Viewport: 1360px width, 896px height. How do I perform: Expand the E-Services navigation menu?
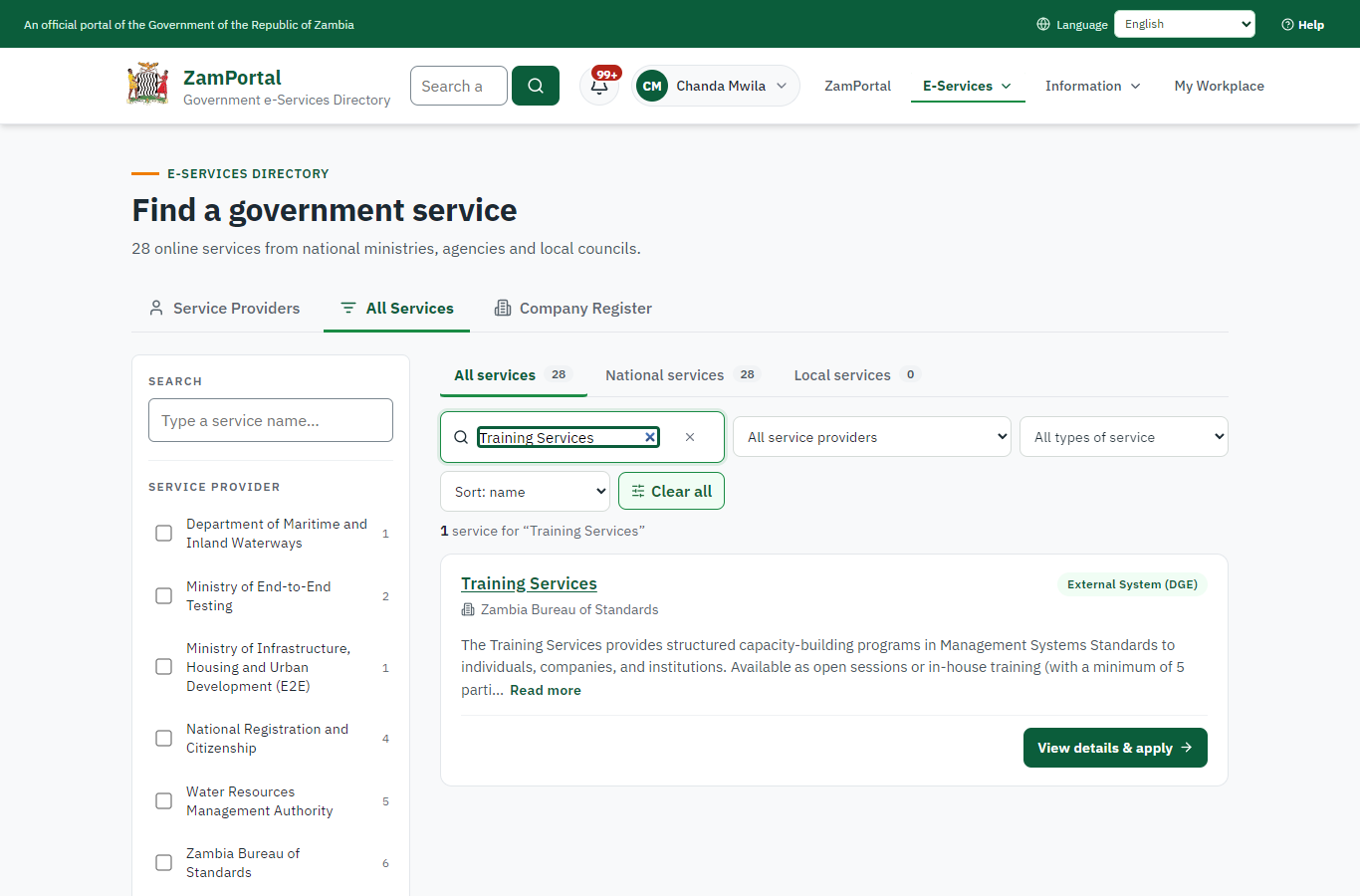click(x=968, y=86)
